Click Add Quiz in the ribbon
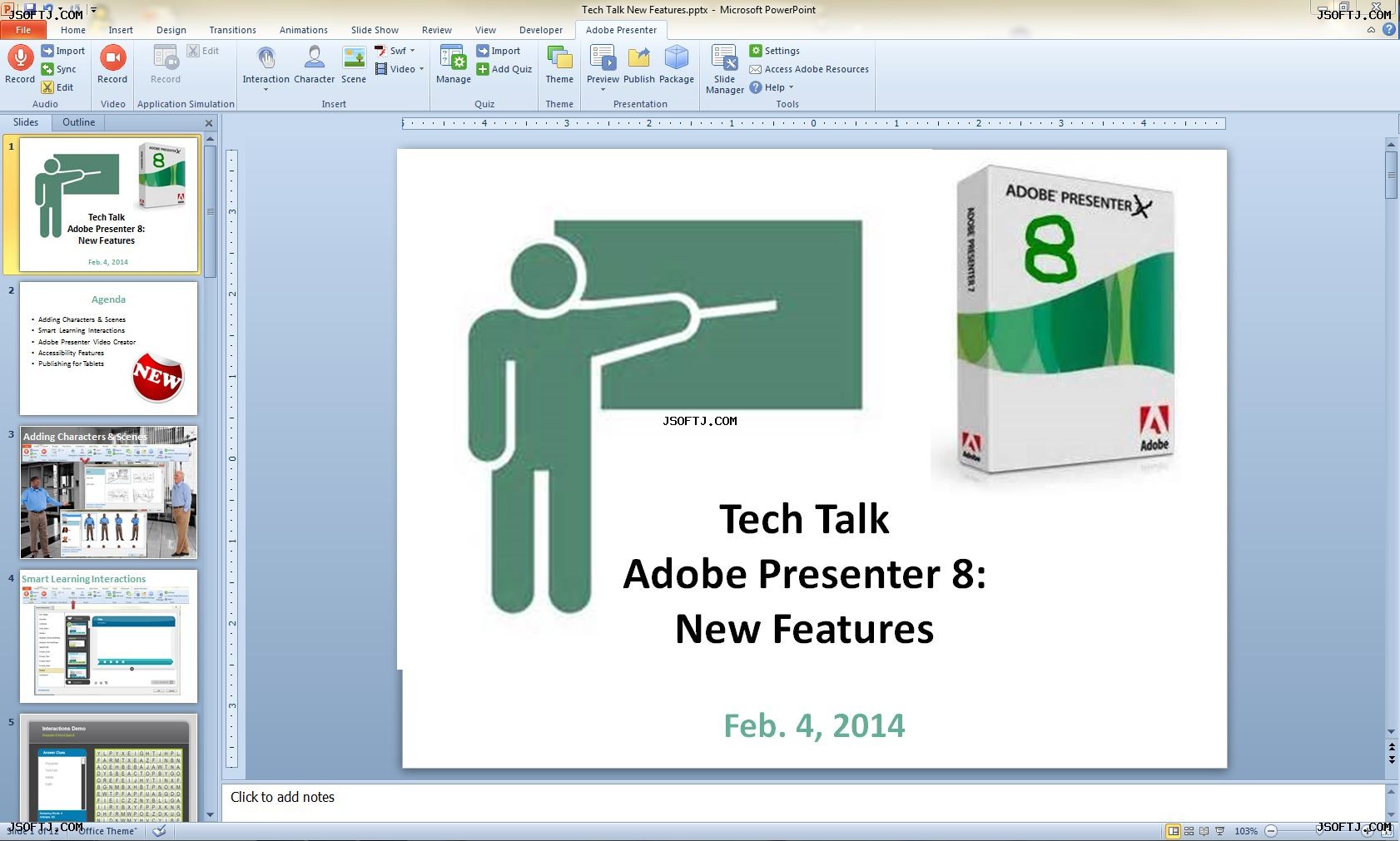Screen dimensions: 1400x841 (504, 69)
